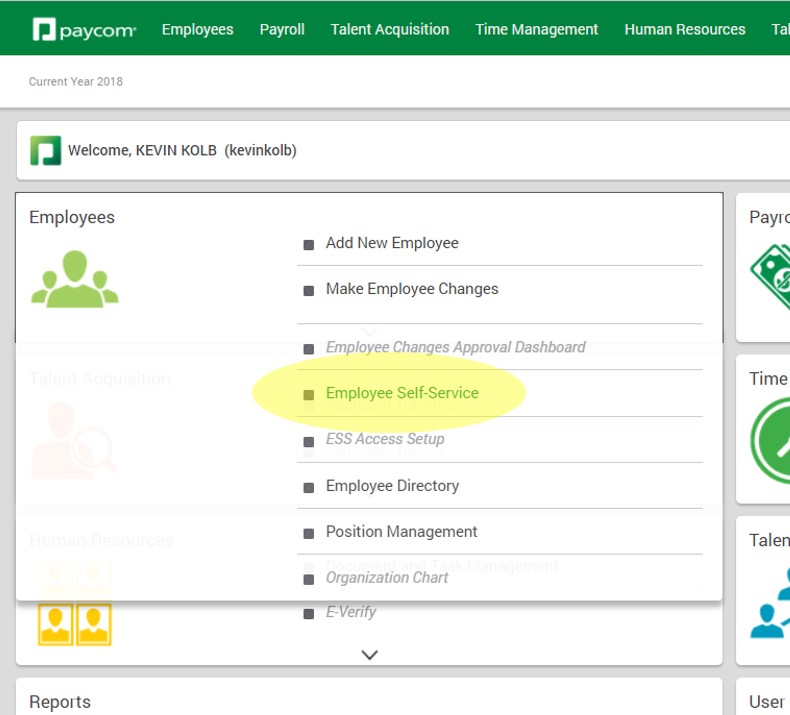Select Add New Employee link

pyautogui.click(x=392, y=243)
